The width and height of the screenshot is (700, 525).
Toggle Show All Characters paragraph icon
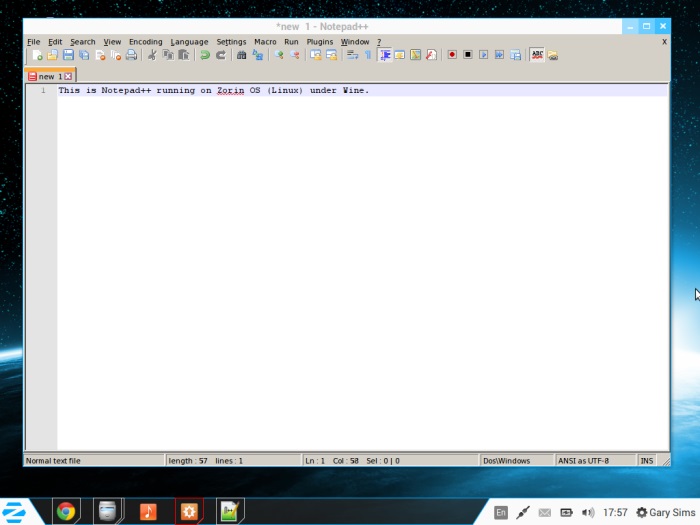(x=368, y=55)
